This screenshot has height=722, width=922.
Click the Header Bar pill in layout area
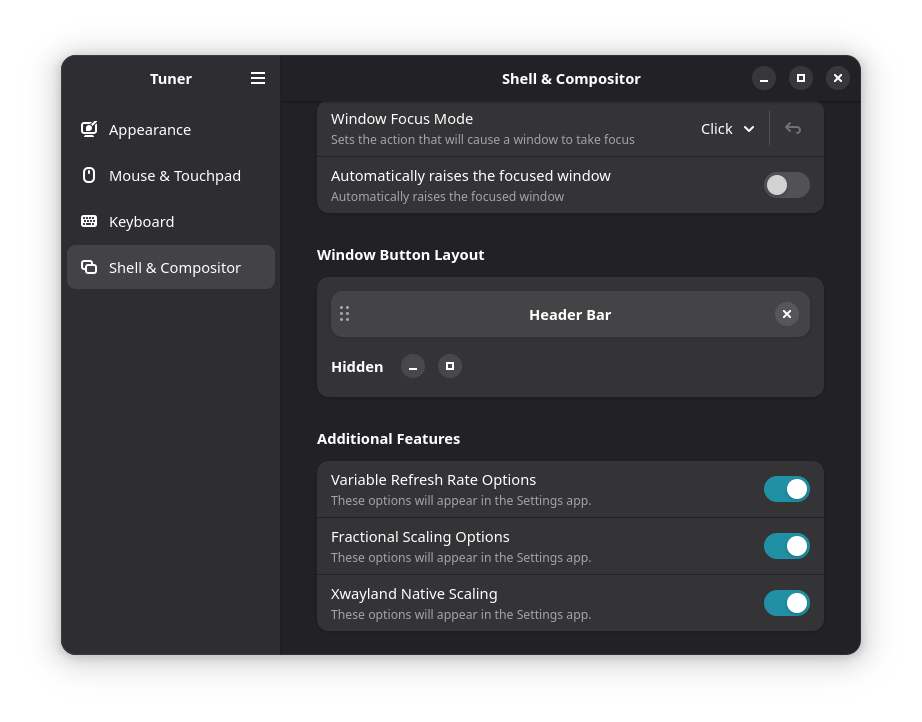570,314
